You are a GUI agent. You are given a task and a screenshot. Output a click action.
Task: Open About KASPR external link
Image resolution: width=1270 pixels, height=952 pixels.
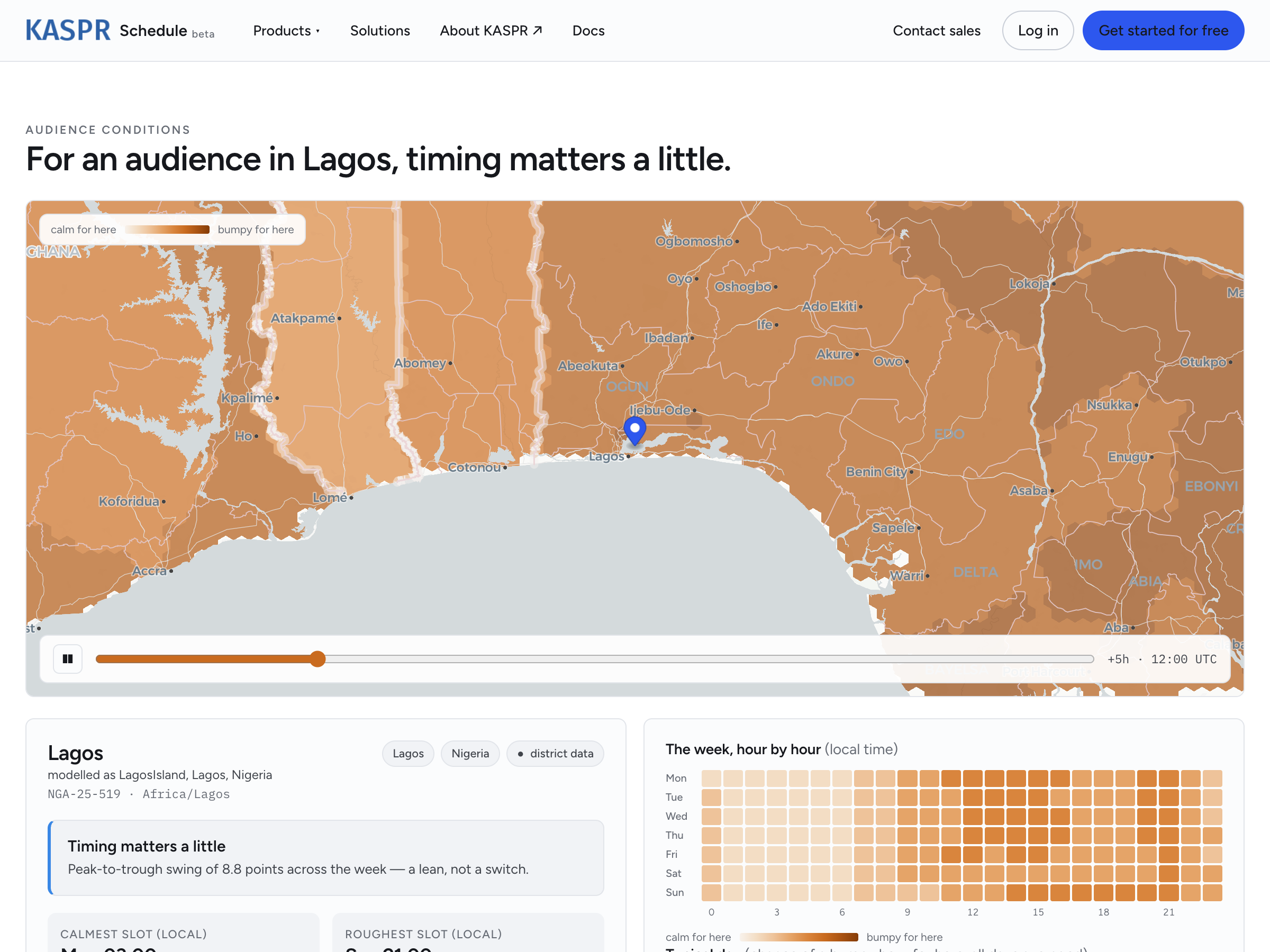[491, 31]
